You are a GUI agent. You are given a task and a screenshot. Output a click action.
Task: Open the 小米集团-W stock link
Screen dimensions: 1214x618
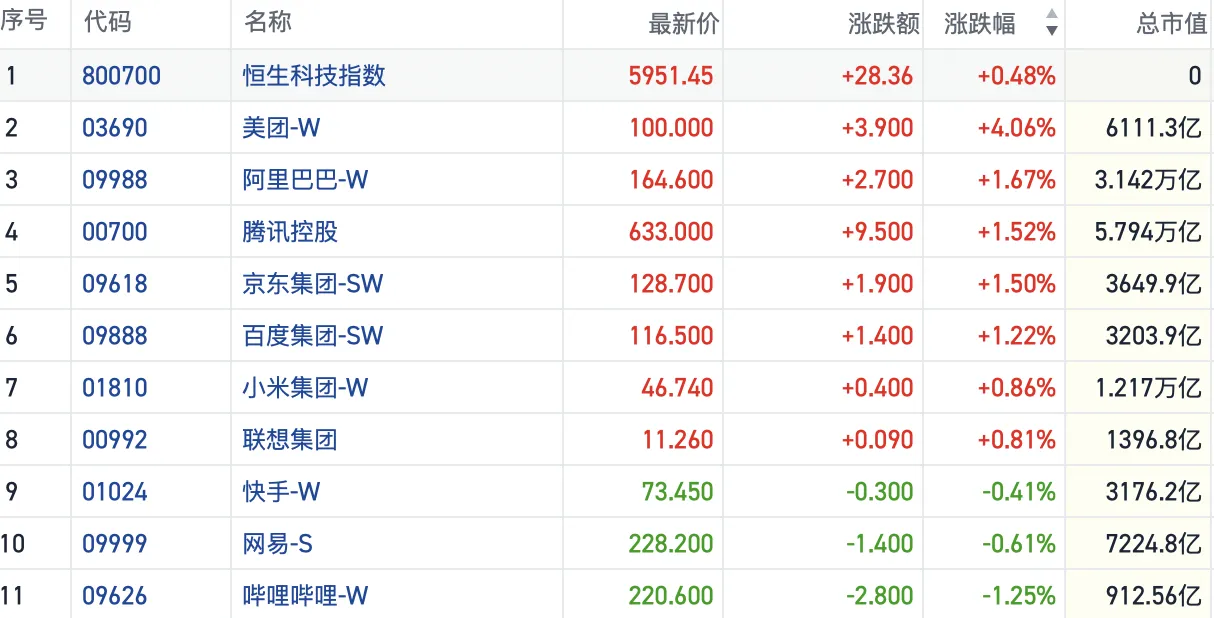305,388
